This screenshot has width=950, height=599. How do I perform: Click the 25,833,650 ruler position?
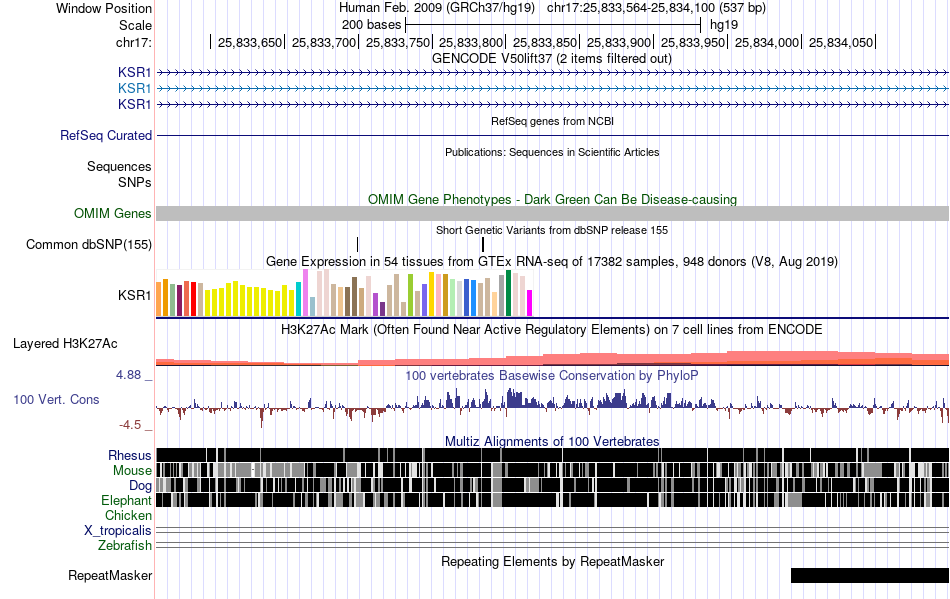250,42
